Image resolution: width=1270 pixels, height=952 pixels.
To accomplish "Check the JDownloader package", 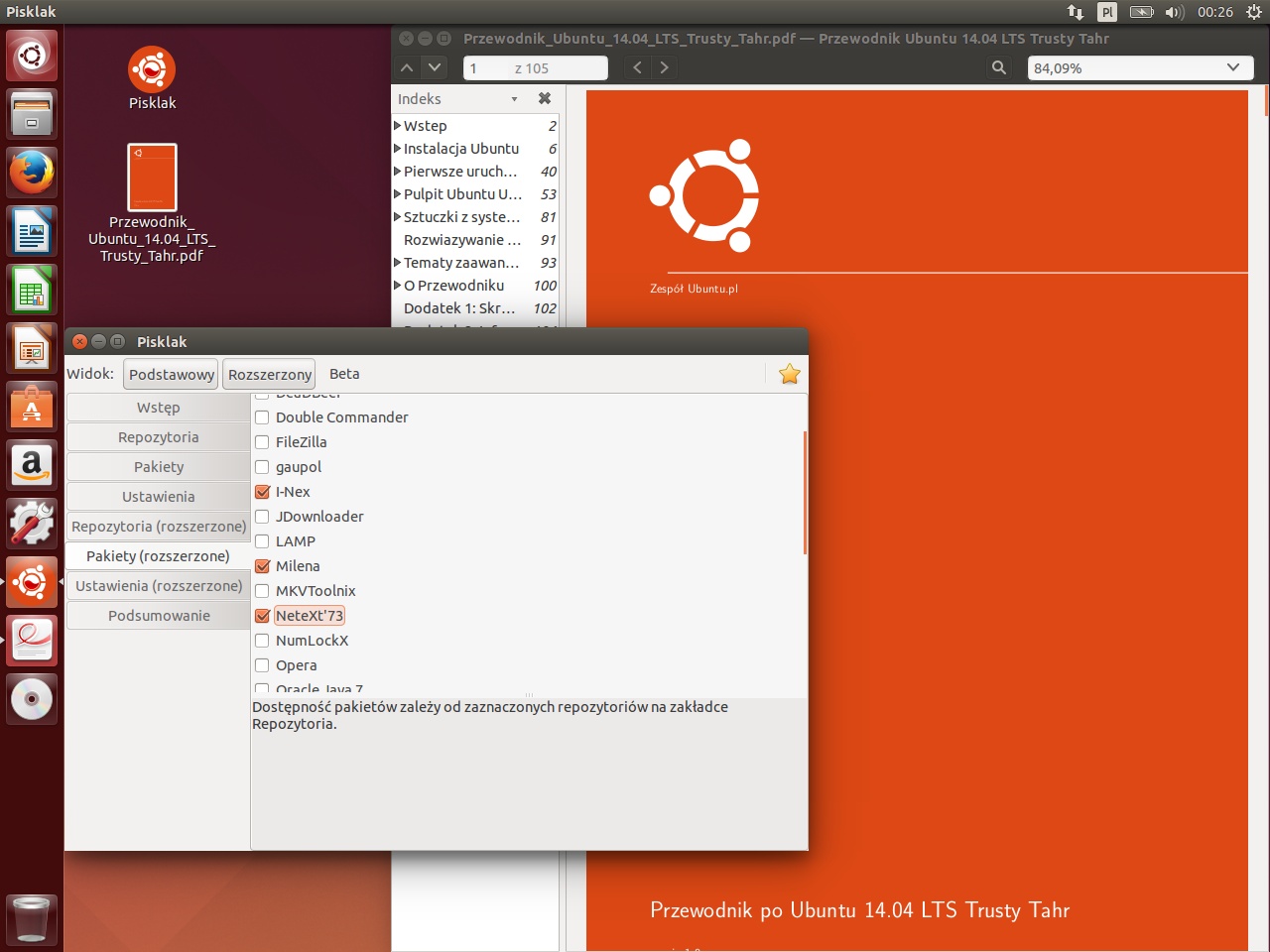I will tap(262, 517).
